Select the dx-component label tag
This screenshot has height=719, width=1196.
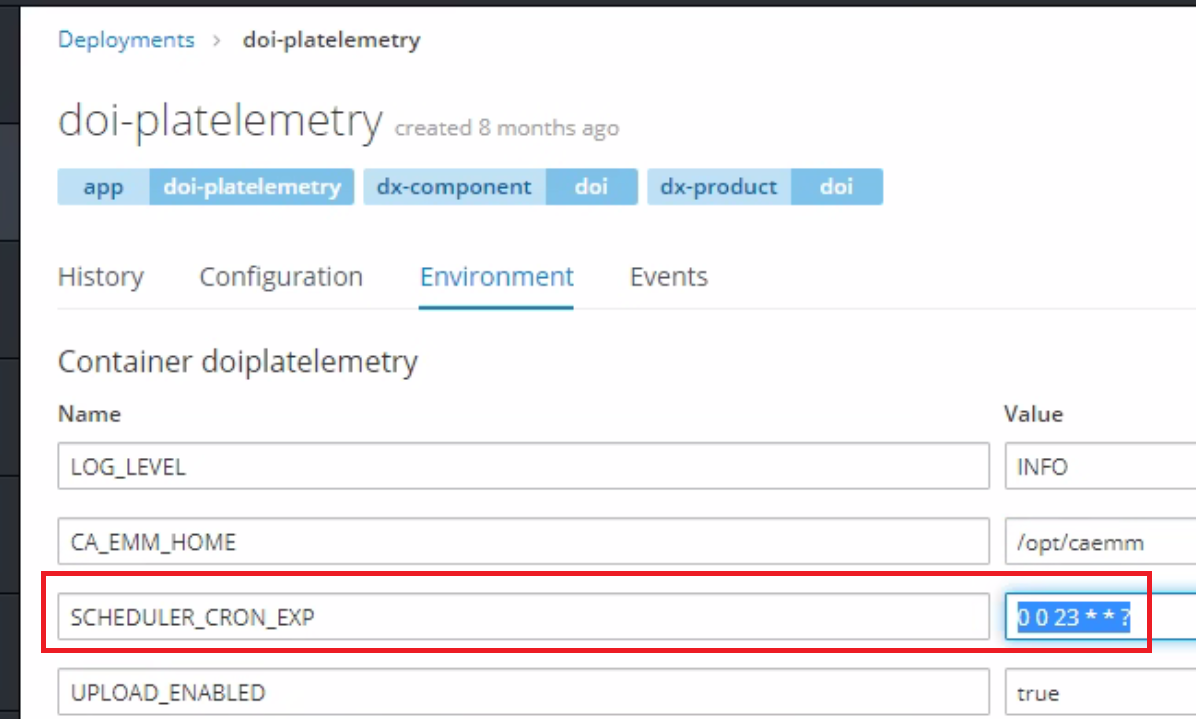pos(455,187)
